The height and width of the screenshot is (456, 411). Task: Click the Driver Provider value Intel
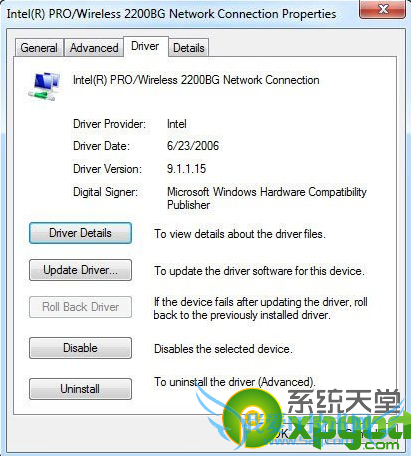[176, 124]
